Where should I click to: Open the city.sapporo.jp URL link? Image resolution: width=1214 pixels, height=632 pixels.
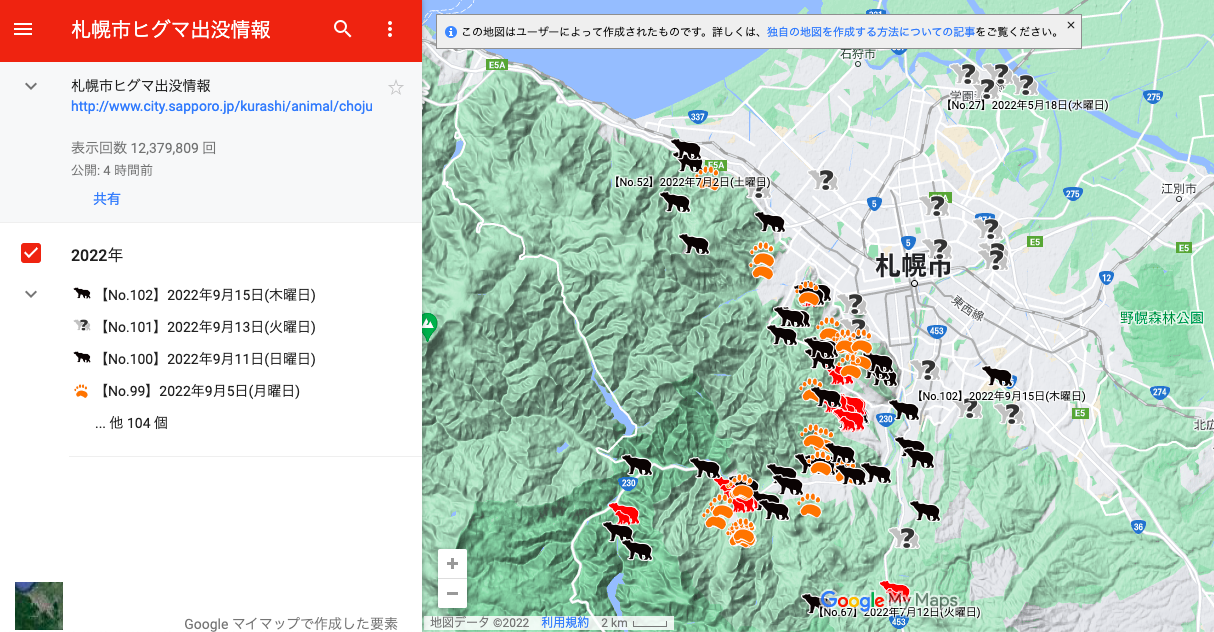tap(222, 106)
